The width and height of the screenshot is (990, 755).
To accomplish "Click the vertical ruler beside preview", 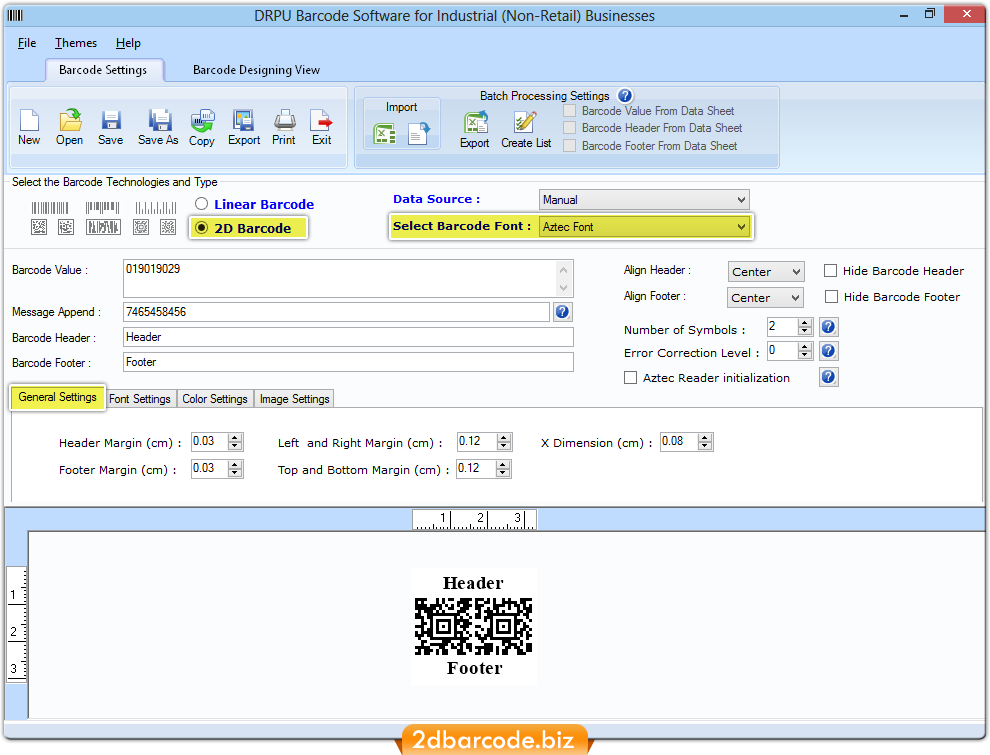I will click(x=16, y=624).
